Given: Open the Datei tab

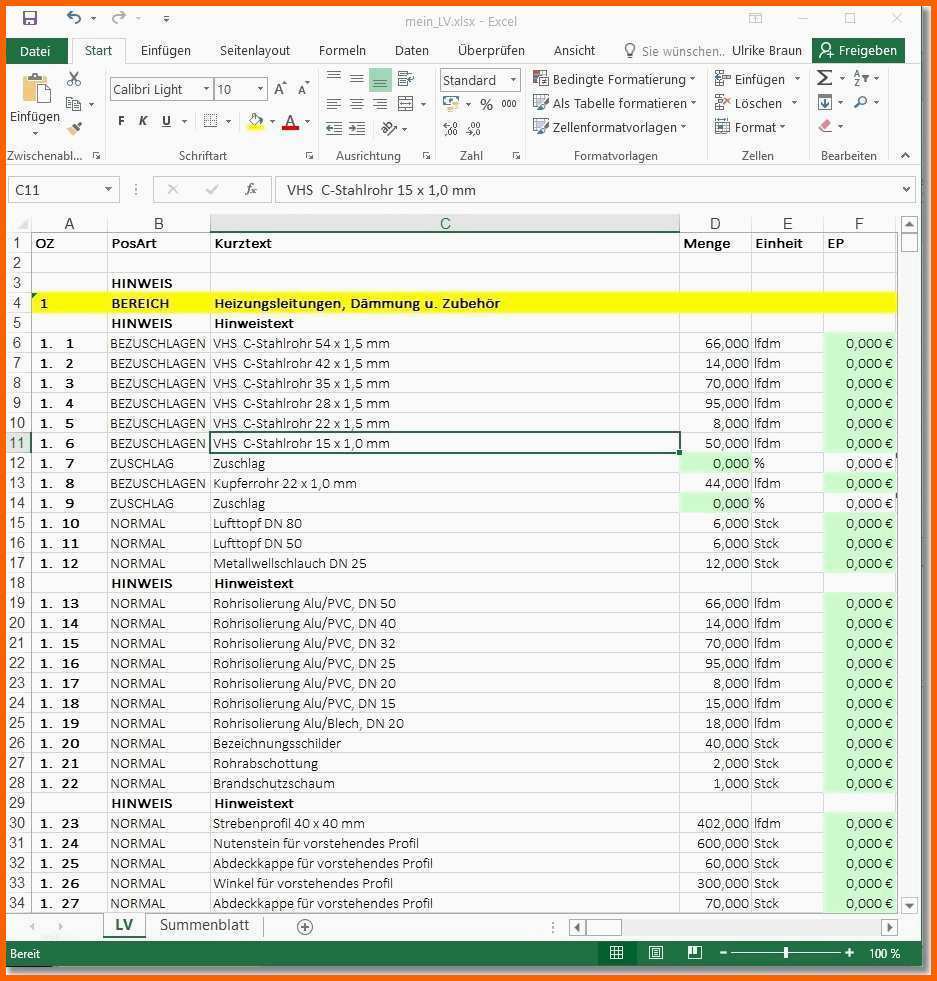Looking at the screenshot, I should coord(35,51).
